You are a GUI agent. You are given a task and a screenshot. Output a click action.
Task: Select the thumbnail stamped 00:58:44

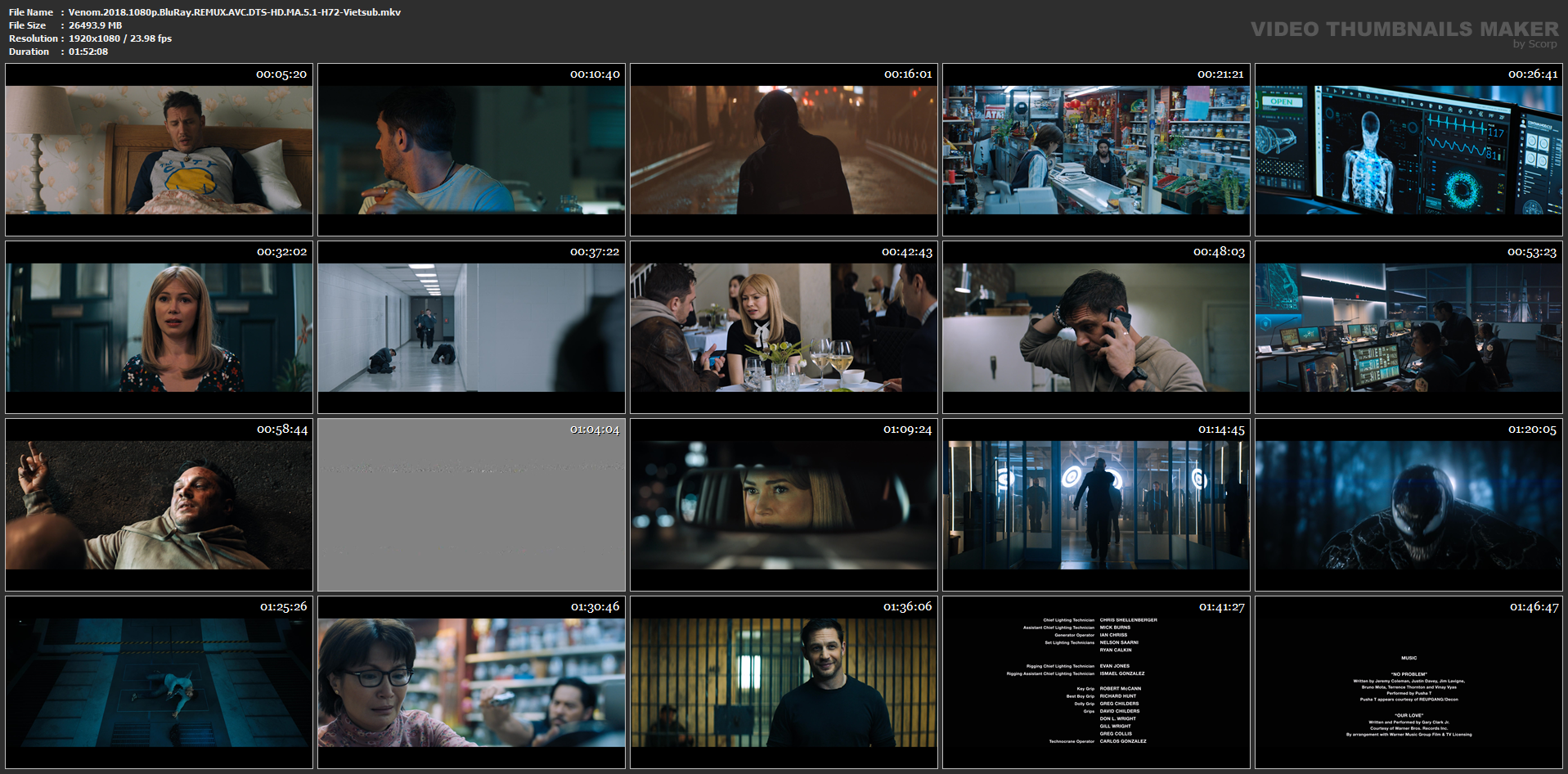(159, 505)
